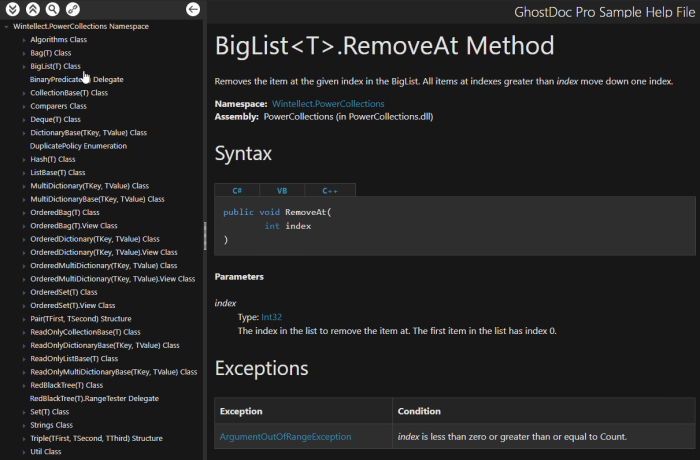Expand the Bag(T) Class arrow
This screenshot has width=700, height=460.
tap(24, 53)
